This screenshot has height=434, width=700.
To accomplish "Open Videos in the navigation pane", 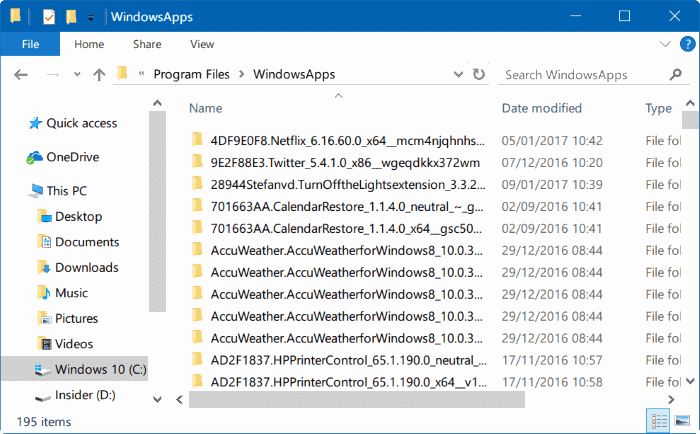I will [x=66, y=344].
